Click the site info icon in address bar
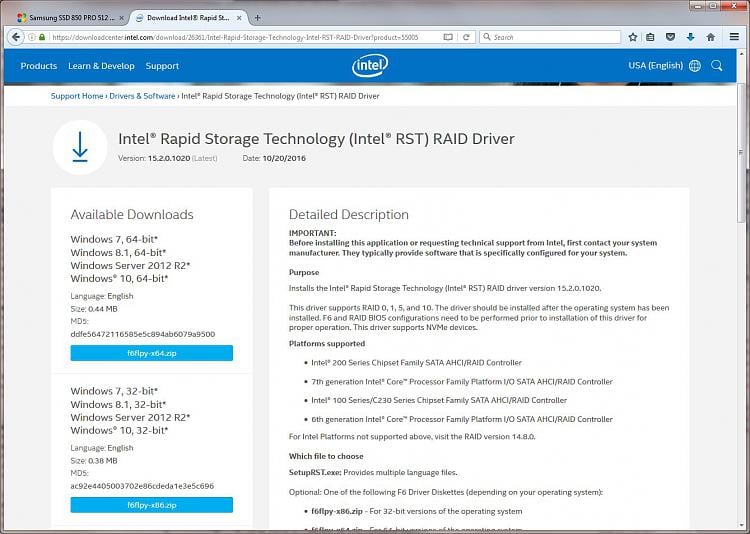The height and width of the screenshot is (534, 750). coord(32,37)
